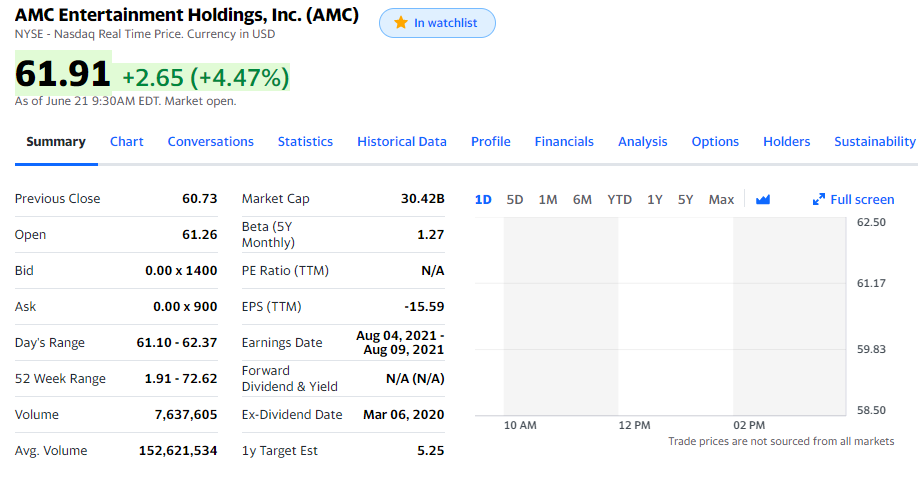Click the 58.50 price axis label

(x=871, y=410)
